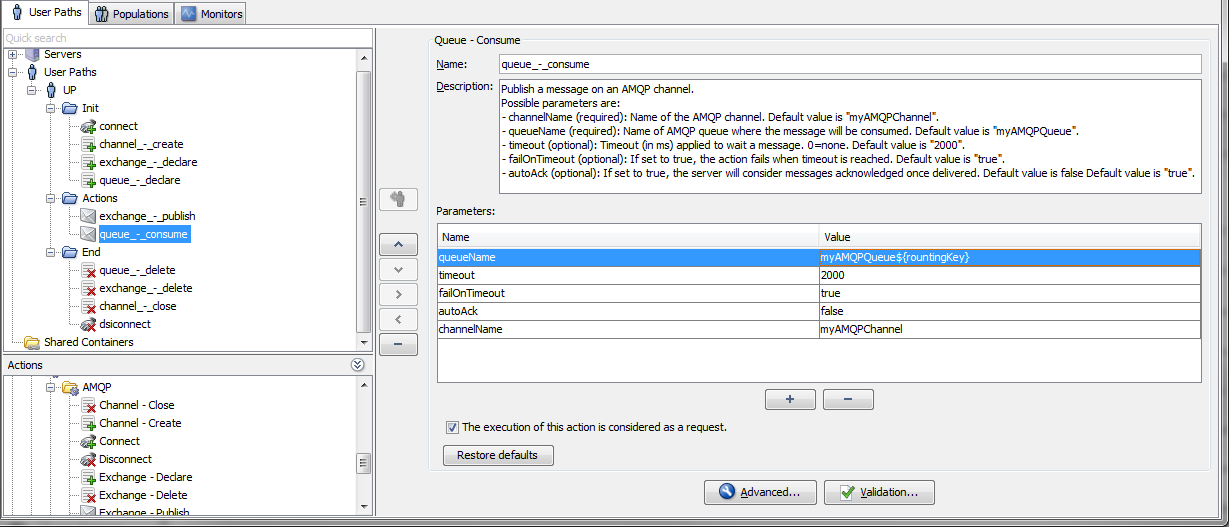Open the Advanced... settings button

tap(760, 492)
